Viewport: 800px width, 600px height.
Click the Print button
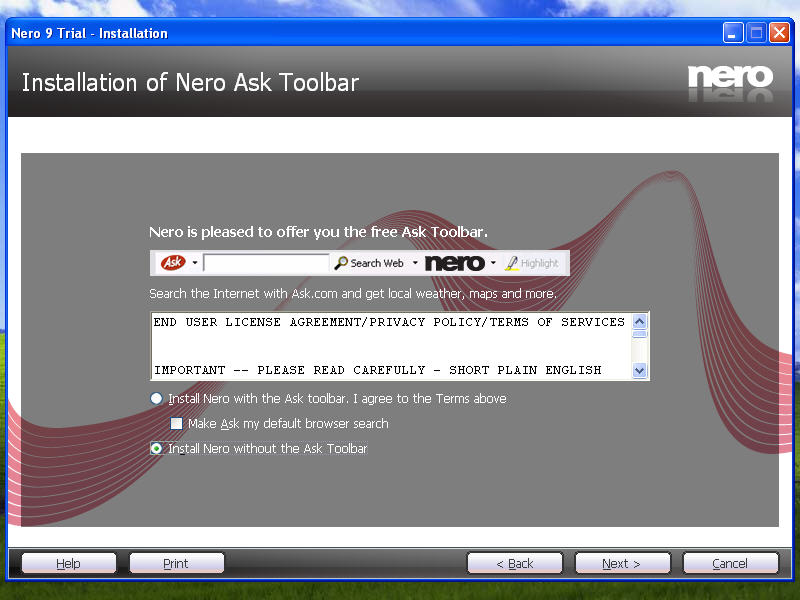coord(176,563)
